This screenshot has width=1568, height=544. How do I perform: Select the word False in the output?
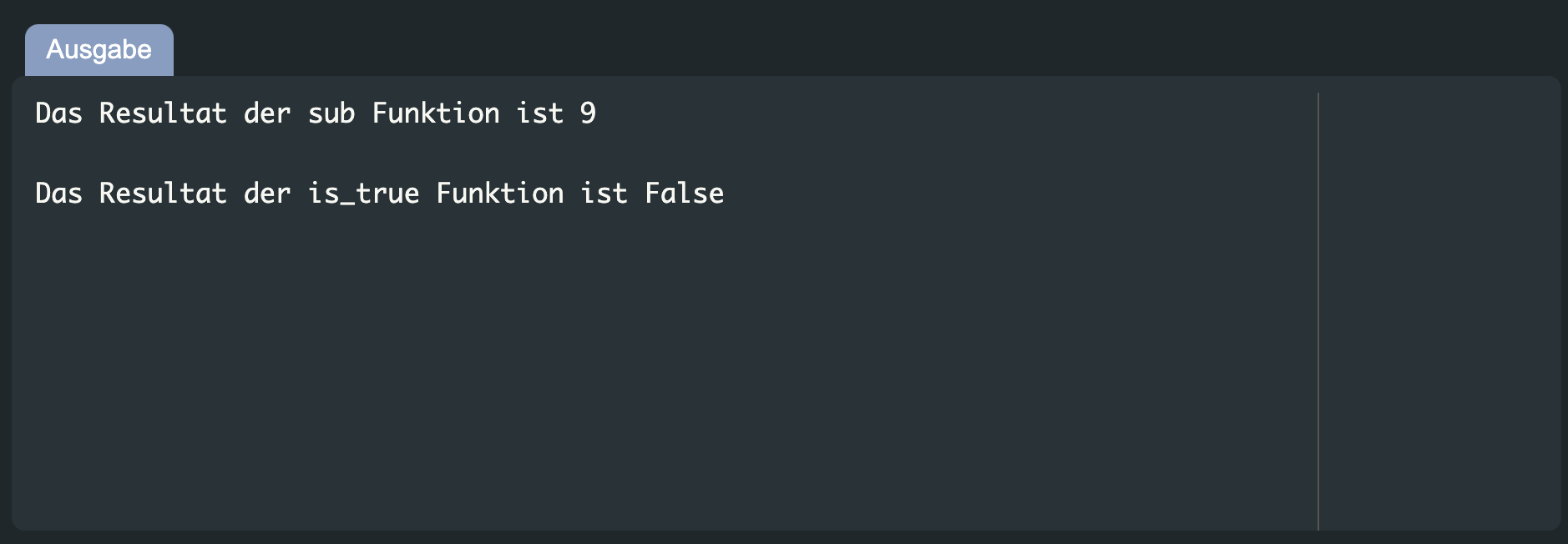[x=684, y=193]
